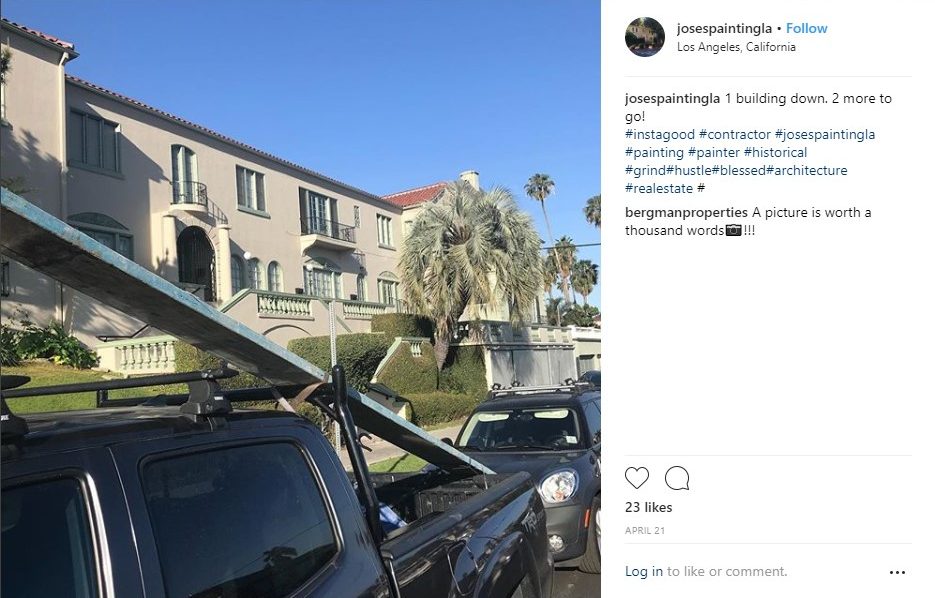This screenshot has width=935, height=598.
Task: Open the three-dots more options menu
Action: pos(897,572)
